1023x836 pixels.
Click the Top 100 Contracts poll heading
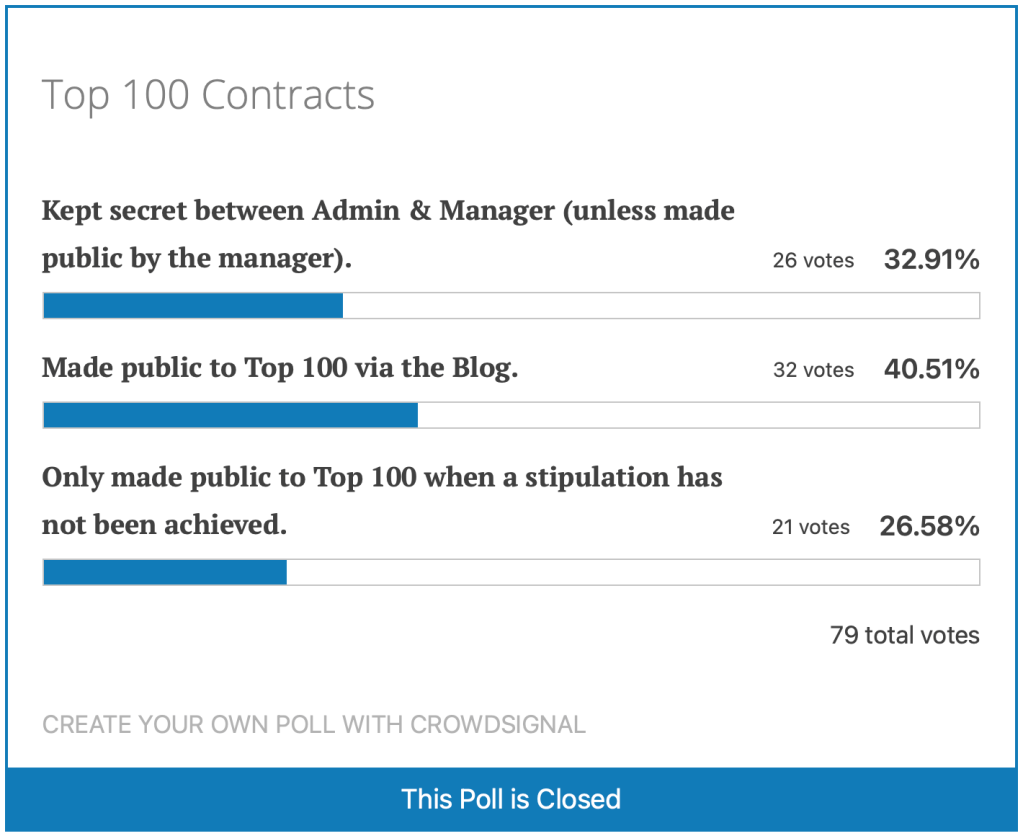(x=208, y=96)
